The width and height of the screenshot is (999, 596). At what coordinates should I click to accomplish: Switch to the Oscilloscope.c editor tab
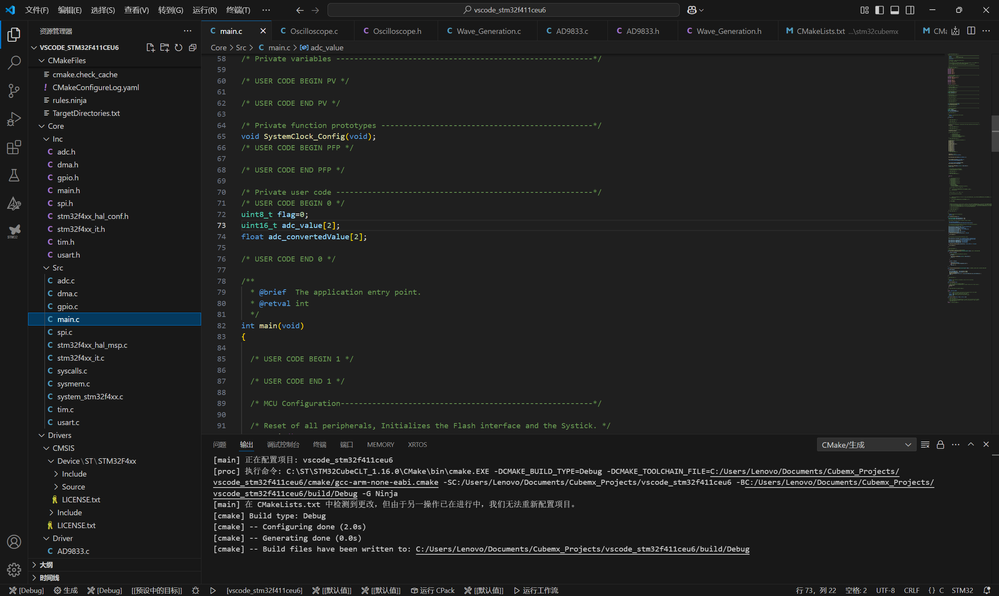pos(309,31)
